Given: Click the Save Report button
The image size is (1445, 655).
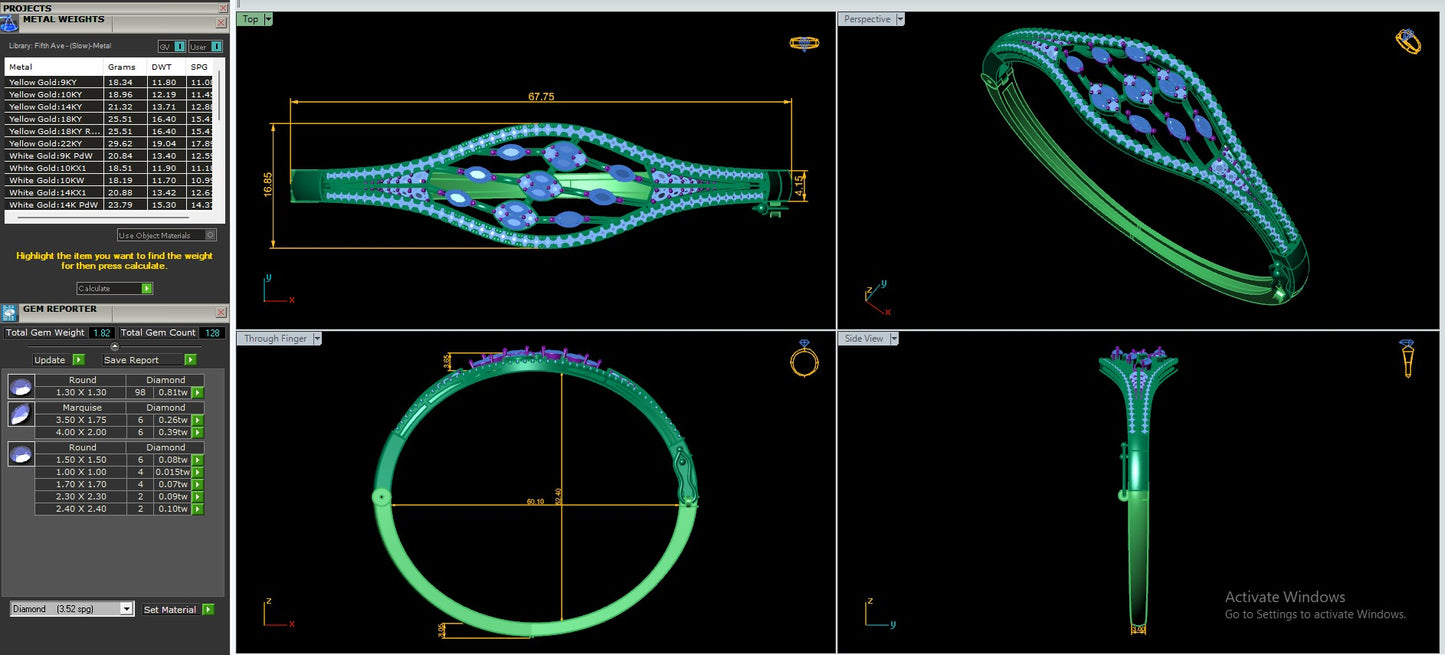Looking at the screenshot, I should coord(142,359).
